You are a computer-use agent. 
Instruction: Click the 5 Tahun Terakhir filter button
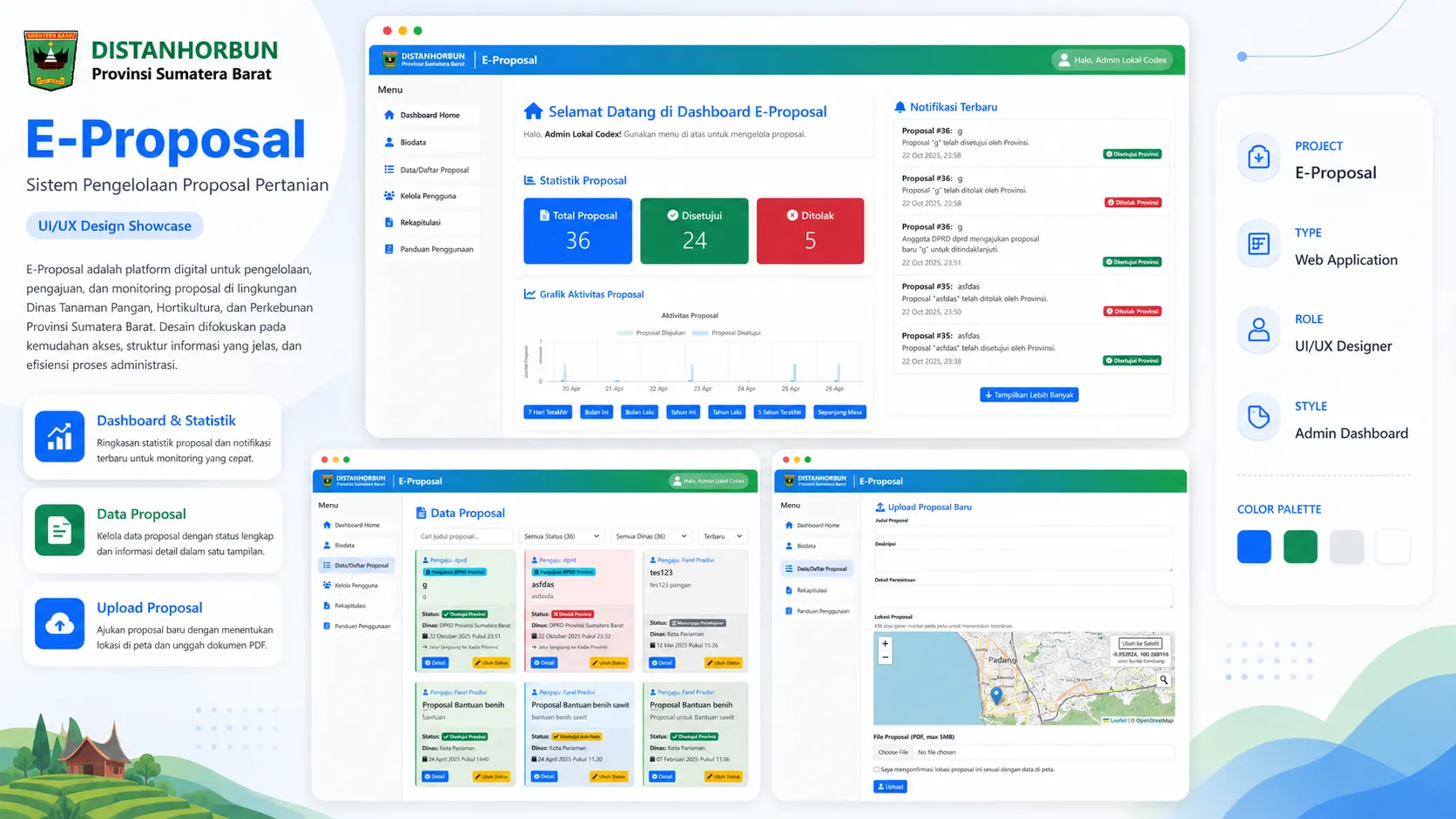tap(780, 413)
